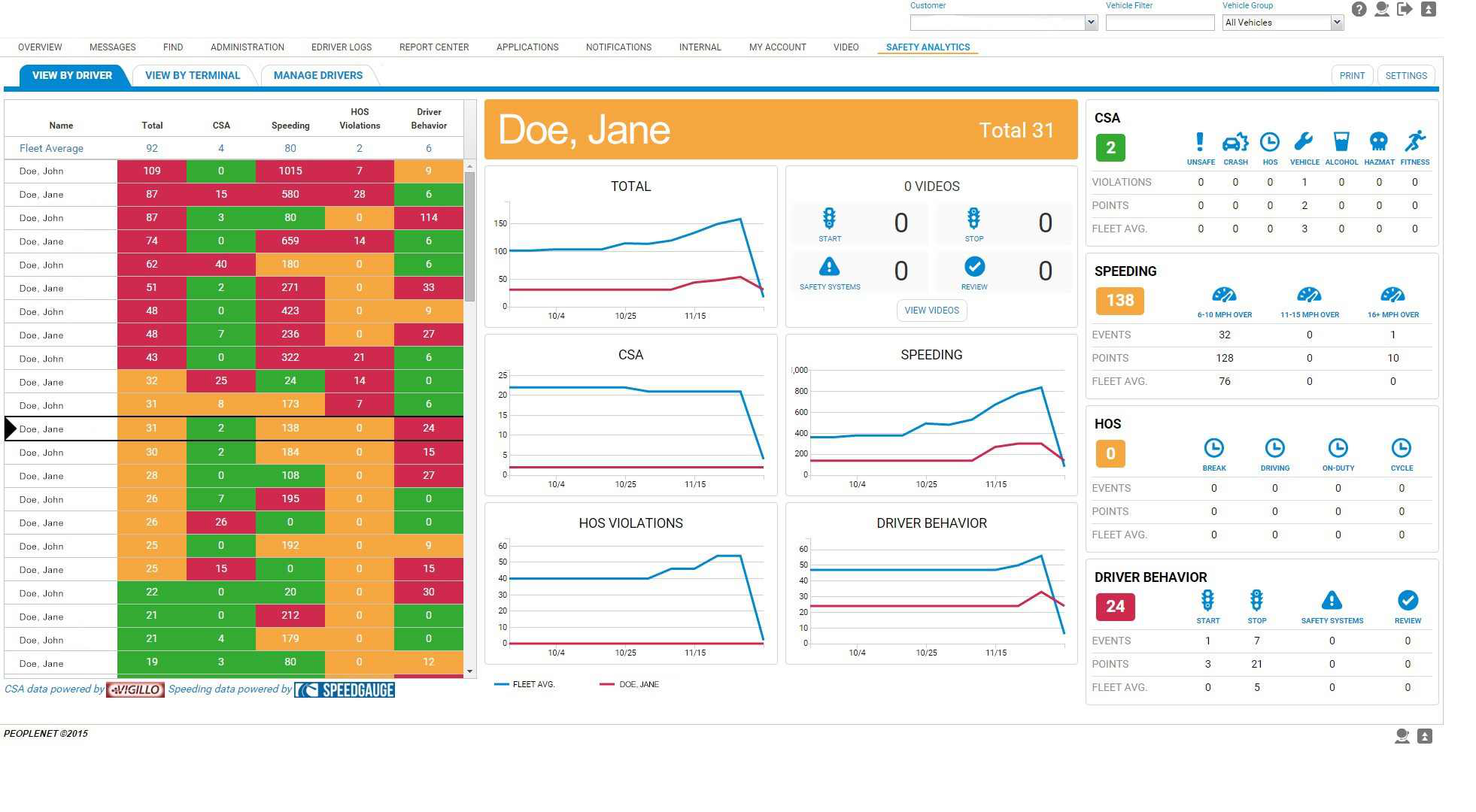Toggle the DOE, JANE series in chart legend

point(638,684)
